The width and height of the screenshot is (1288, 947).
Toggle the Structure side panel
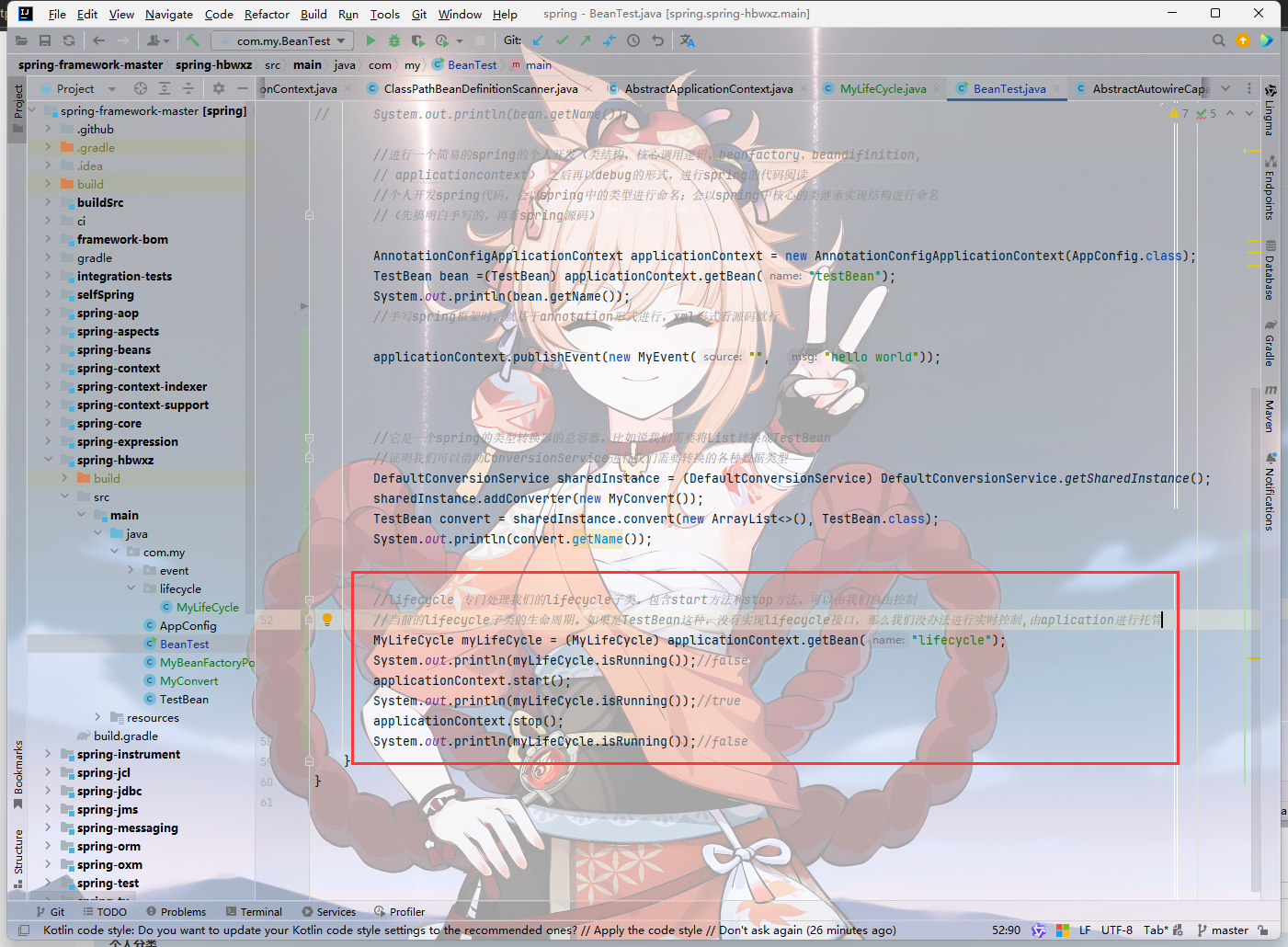pos(17,859)
